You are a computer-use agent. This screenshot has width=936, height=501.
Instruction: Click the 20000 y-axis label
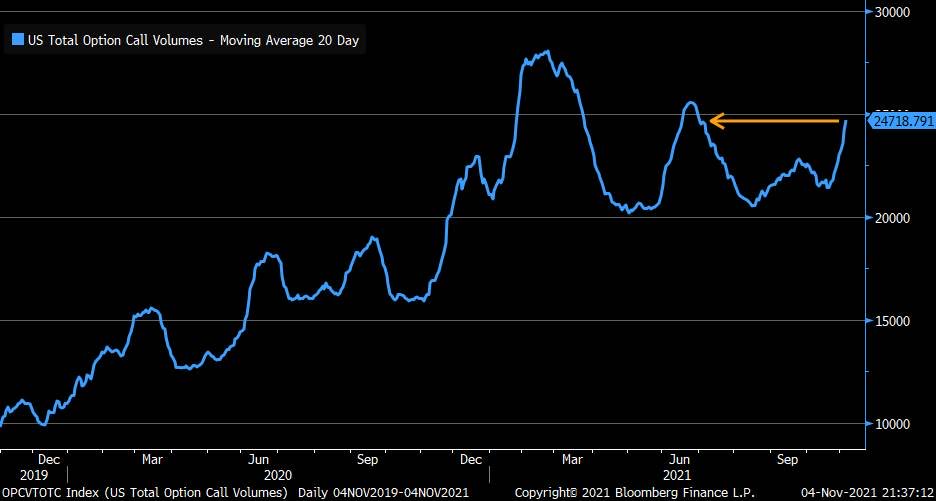click(892, 218)
